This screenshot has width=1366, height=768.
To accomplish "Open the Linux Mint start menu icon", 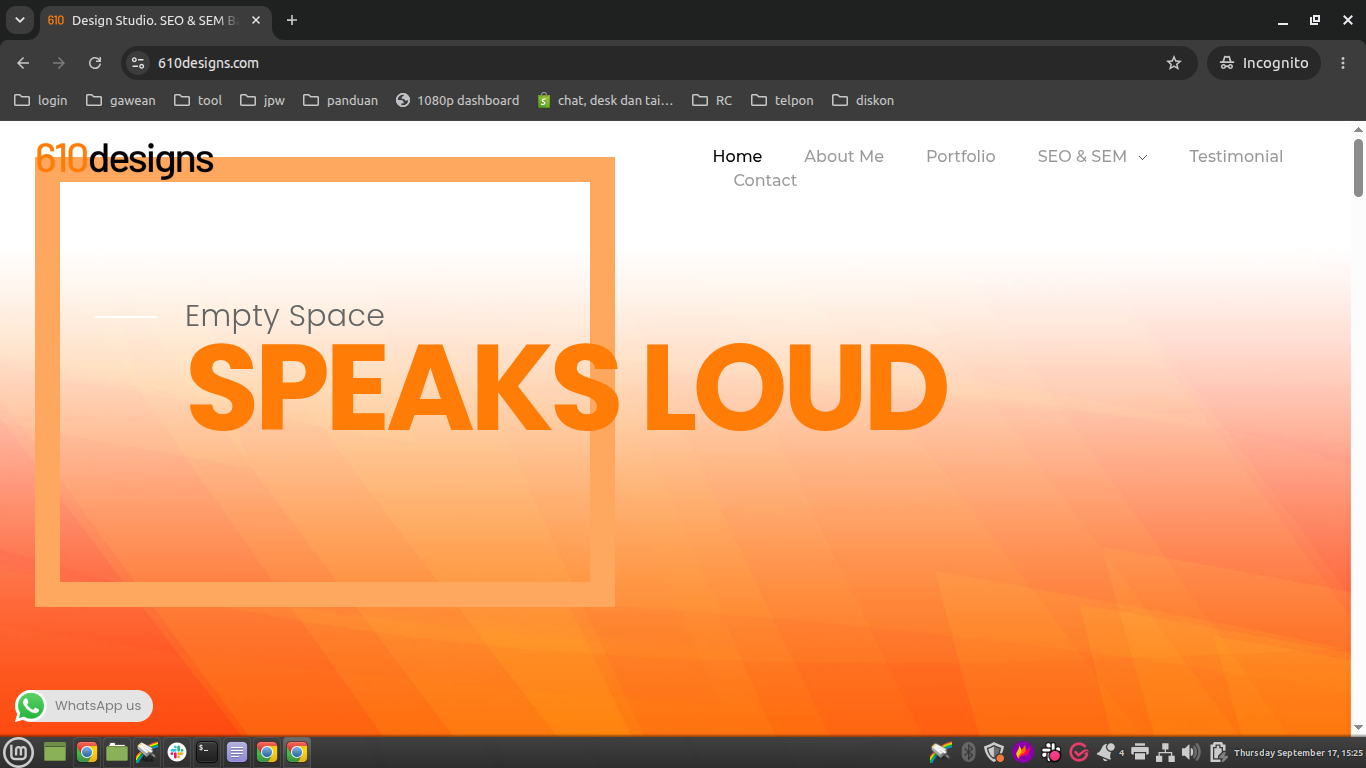I will click(19, 752).
